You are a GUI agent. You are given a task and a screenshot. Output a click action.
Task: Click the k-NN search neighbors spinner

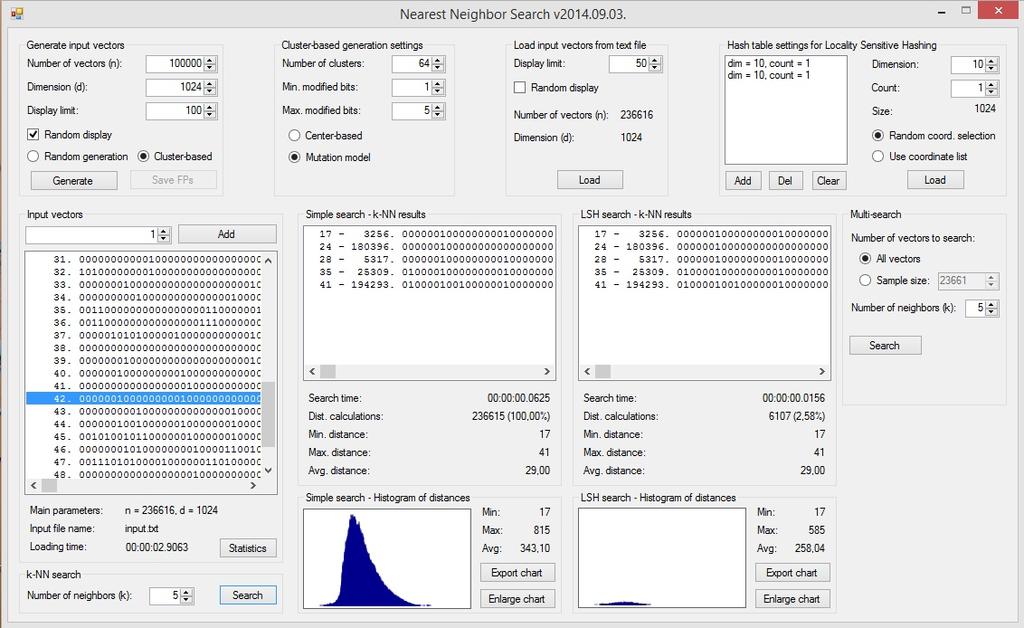point(186,596)
